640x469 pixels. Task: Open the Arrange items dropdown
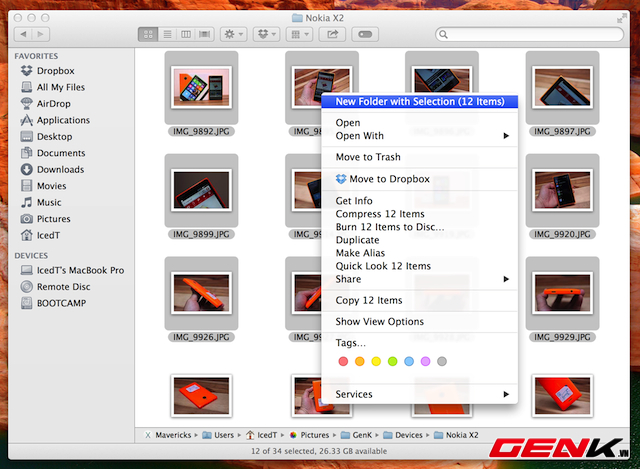299,34
